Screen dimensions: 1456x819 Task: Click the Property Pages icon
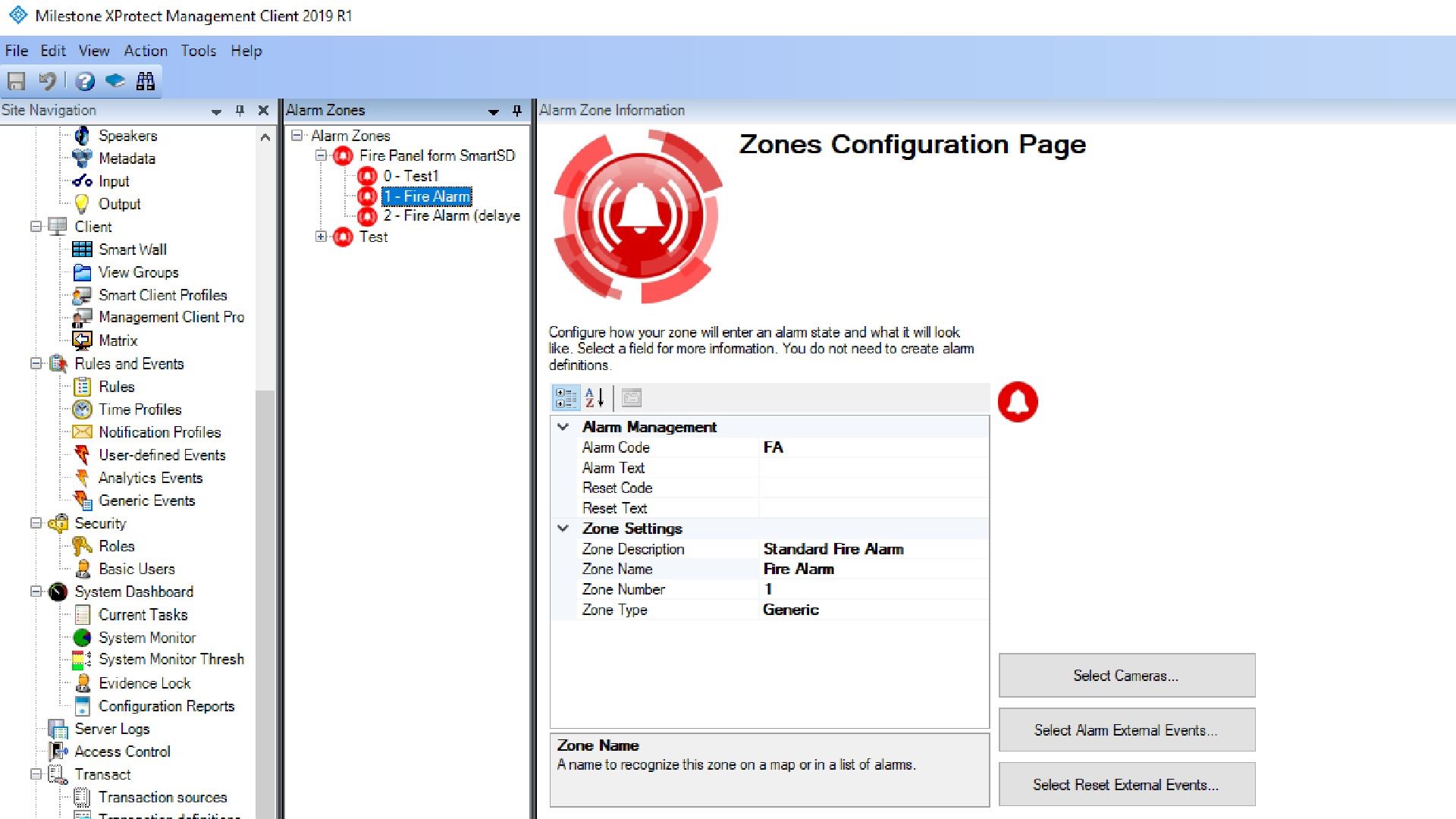coord(632,398)
